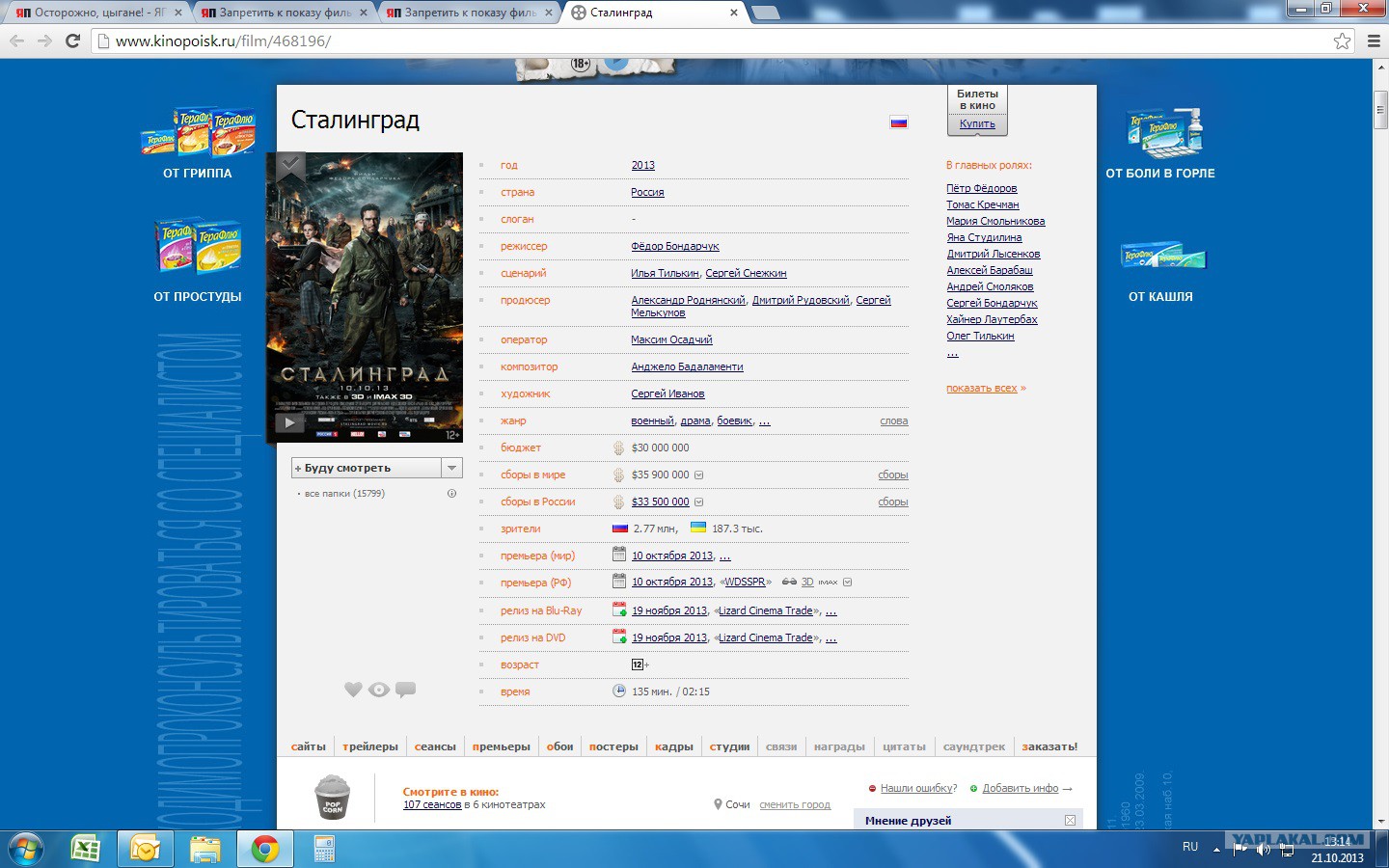Click the Russian flag in зрители row
1389x868 pixels.
tap(620, 529)
